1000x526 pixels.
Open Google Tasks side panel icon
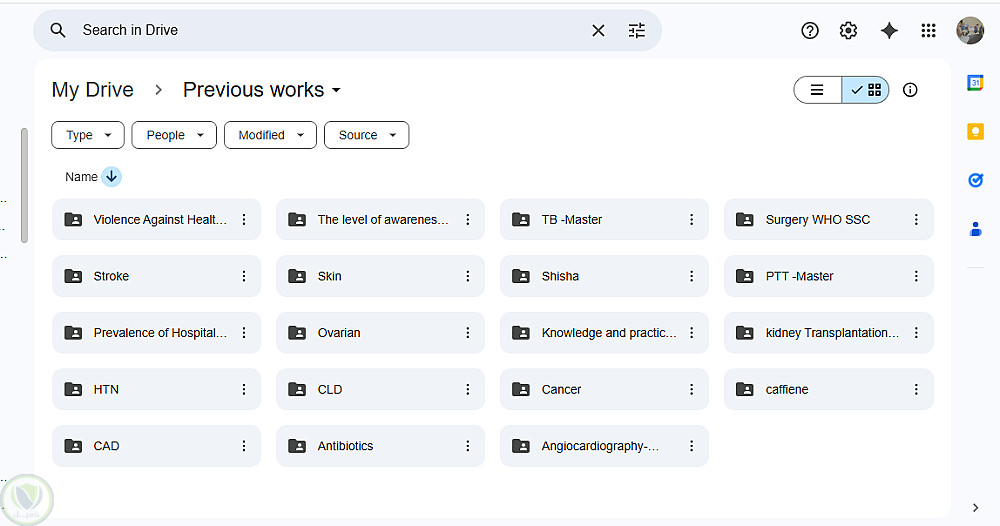pos(975,180)
